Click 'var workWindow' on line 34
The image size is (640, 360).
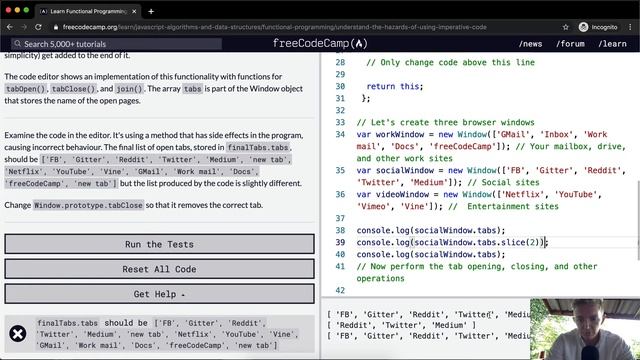[390, 134]
